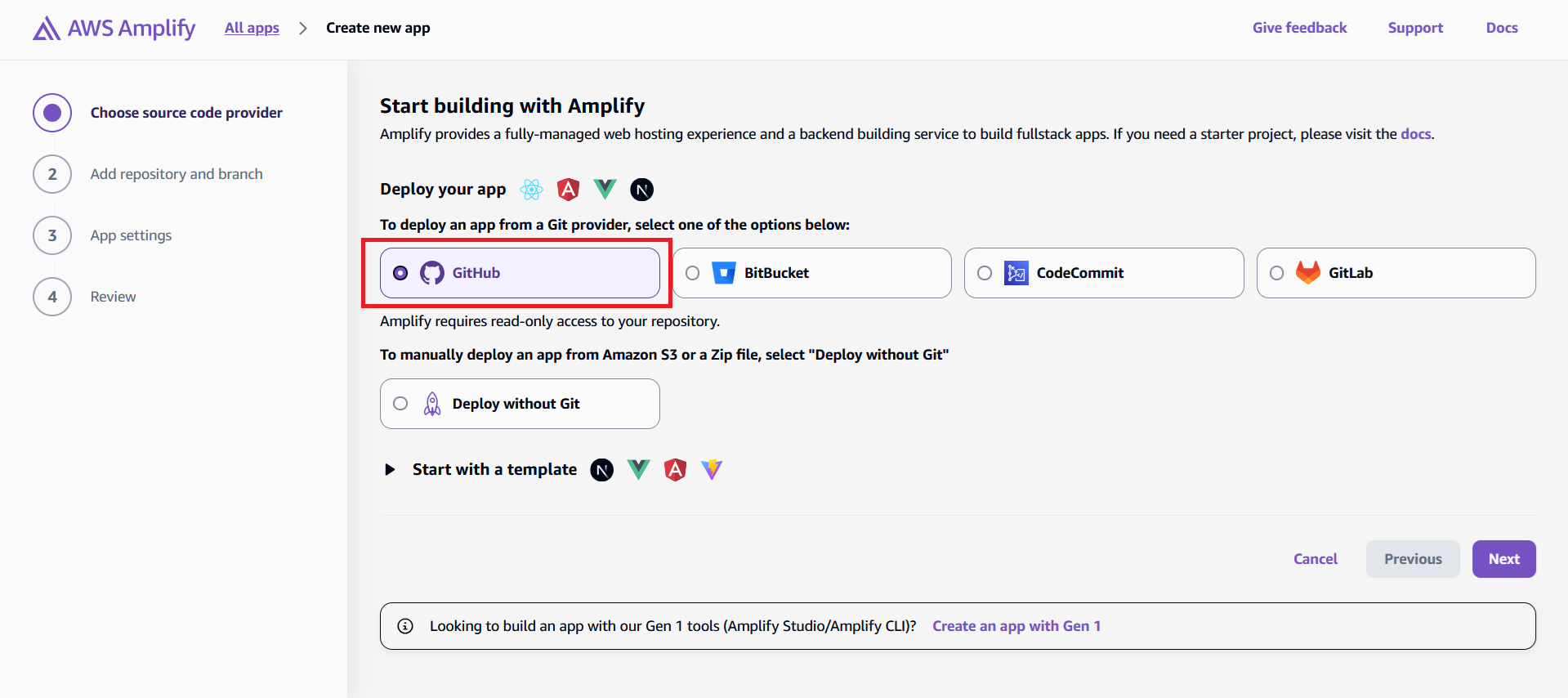Open the Docs link in the header

pyautogui.click(x=1502, y=28)
